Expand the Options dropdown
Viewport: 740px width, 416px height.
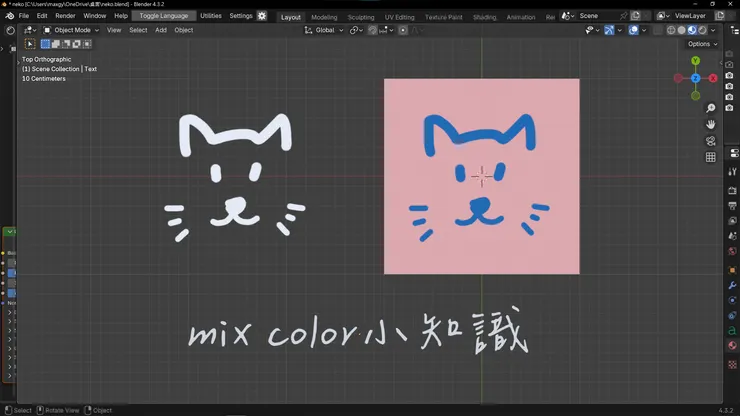pos(702,44)
